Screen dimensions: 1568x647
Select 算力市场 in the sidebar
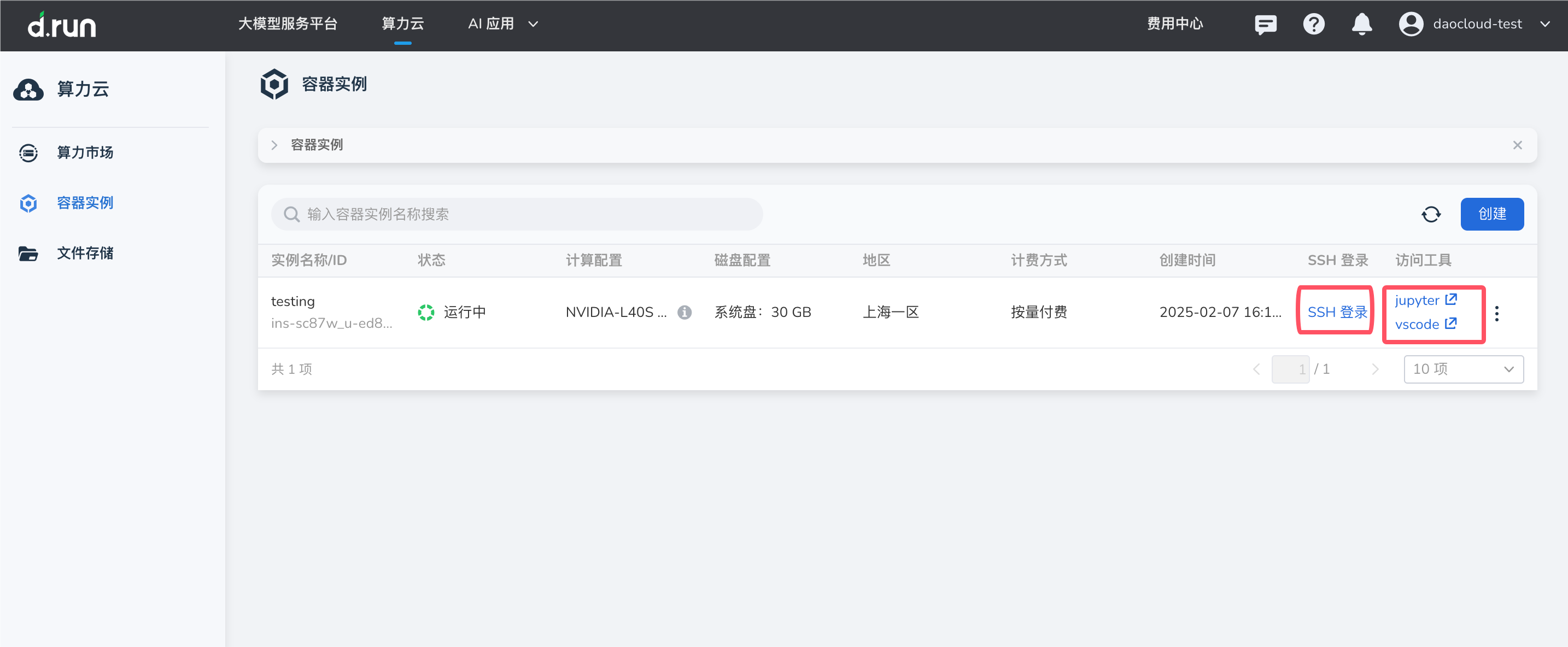click(x=85, y=153)
